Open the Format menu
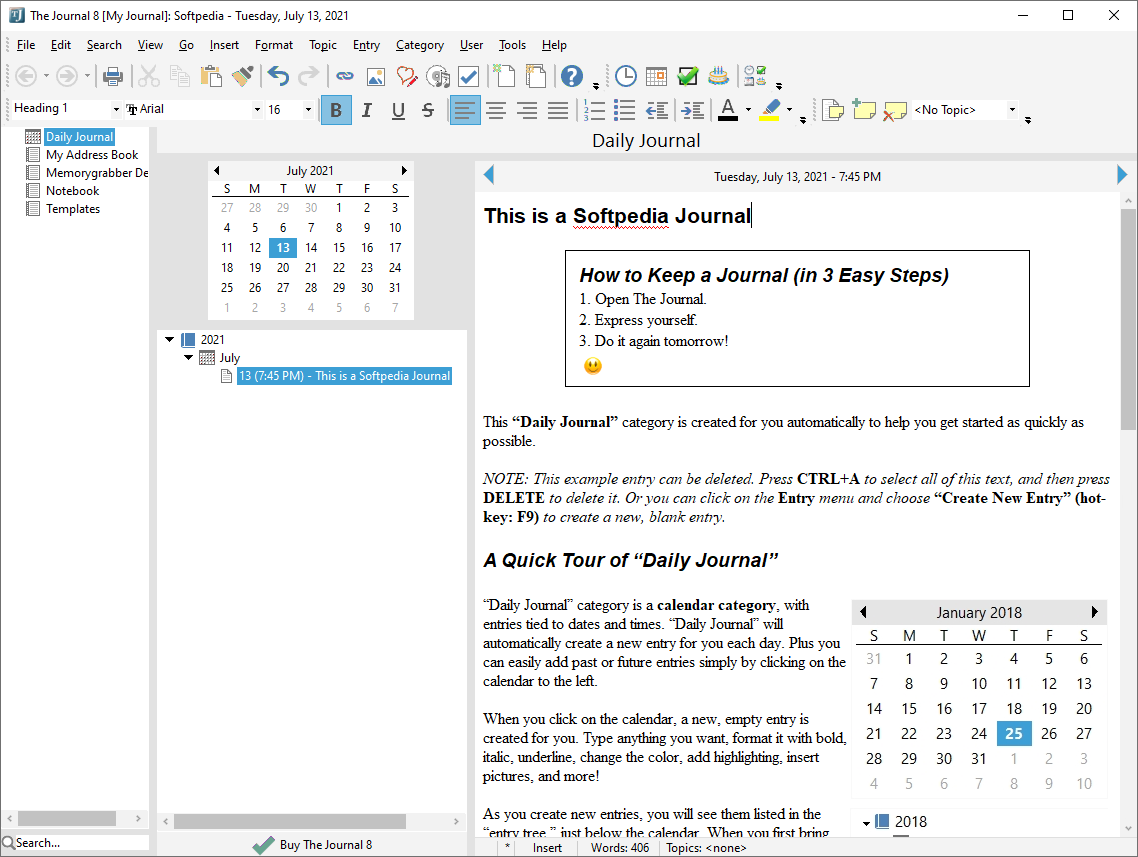 pyautogui.click(x=274, y=45)
